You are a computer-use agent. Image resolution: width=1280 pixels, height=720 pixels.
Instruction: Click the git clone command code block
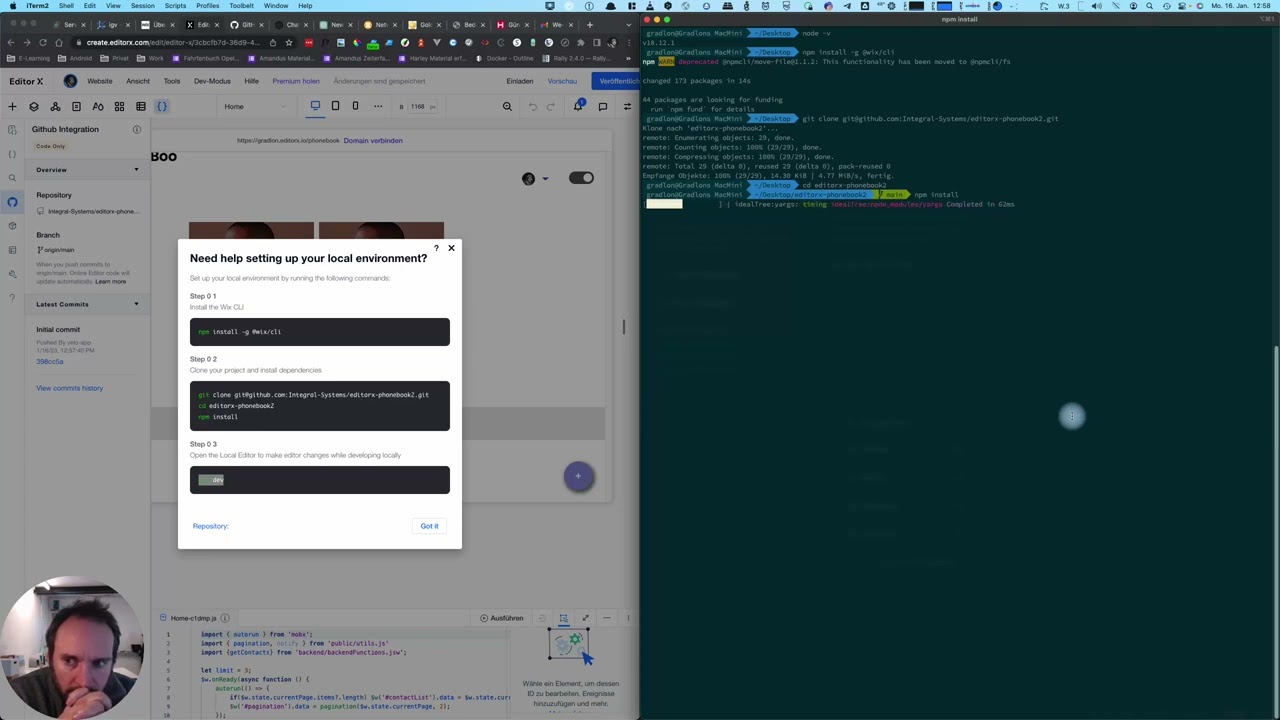pyautogui.click(x=320, y=406)
